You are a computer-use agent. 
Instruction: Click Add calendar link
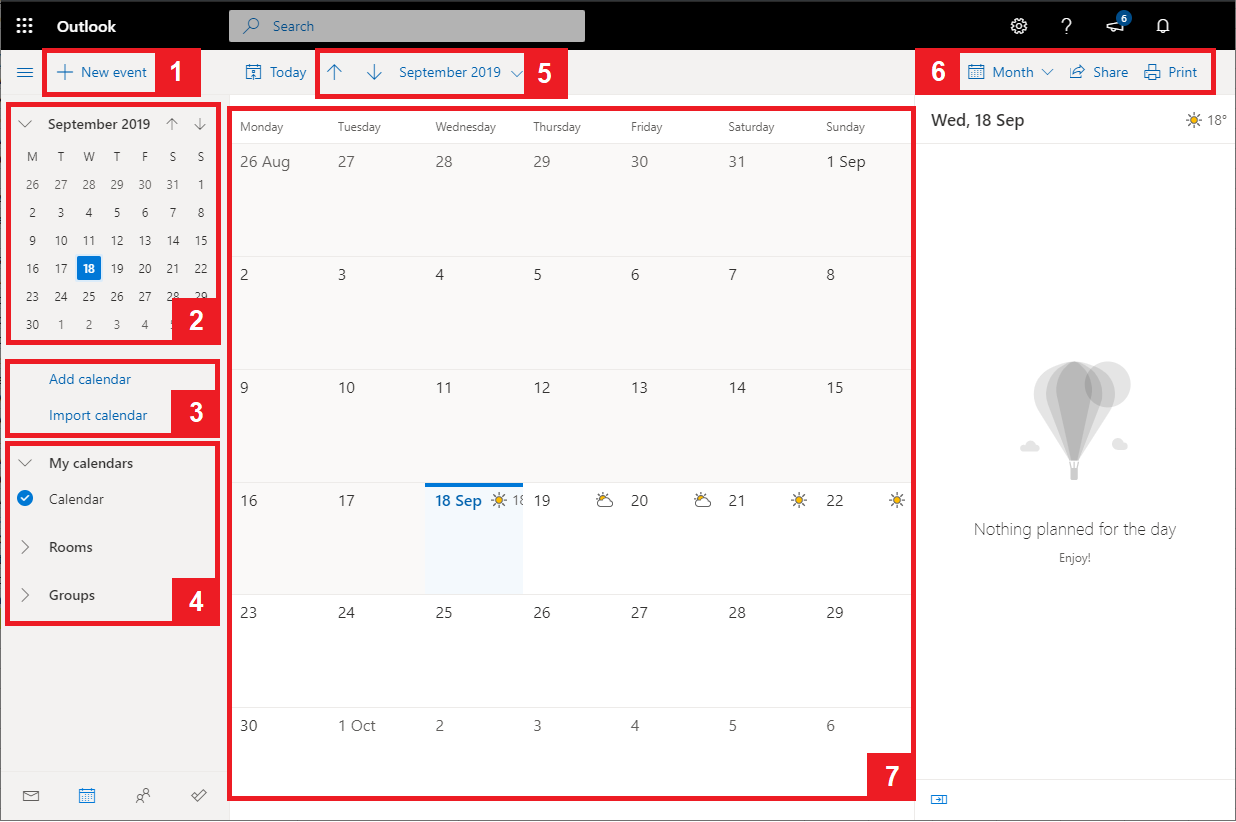click(x=90, y=379)
